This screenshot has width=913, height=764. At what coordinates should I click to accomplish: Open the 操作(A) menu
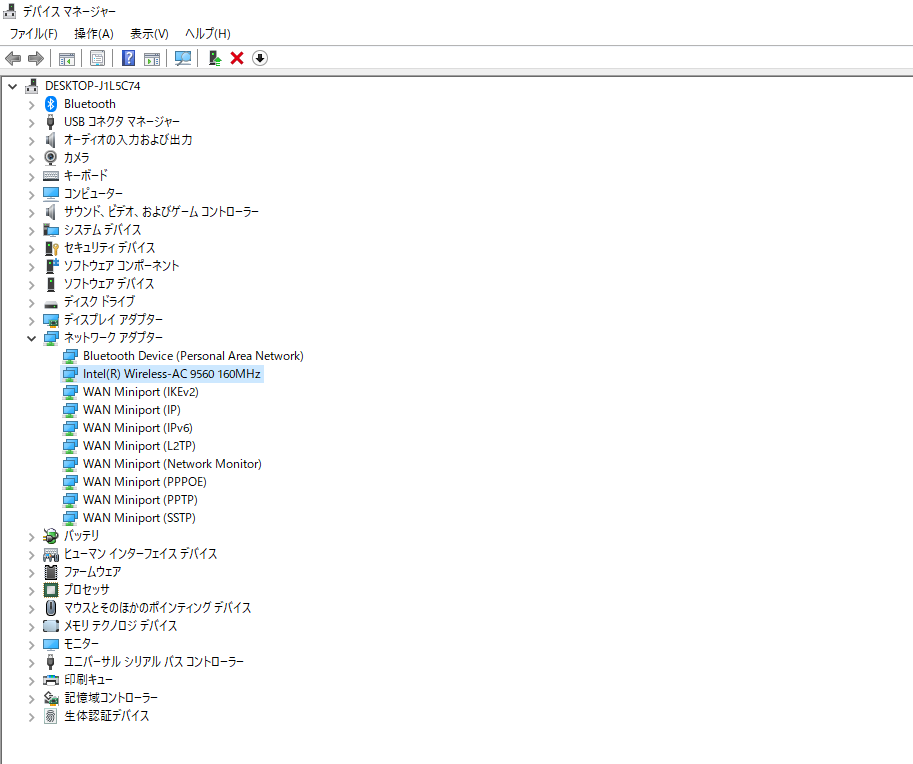[x=94, y=34]
